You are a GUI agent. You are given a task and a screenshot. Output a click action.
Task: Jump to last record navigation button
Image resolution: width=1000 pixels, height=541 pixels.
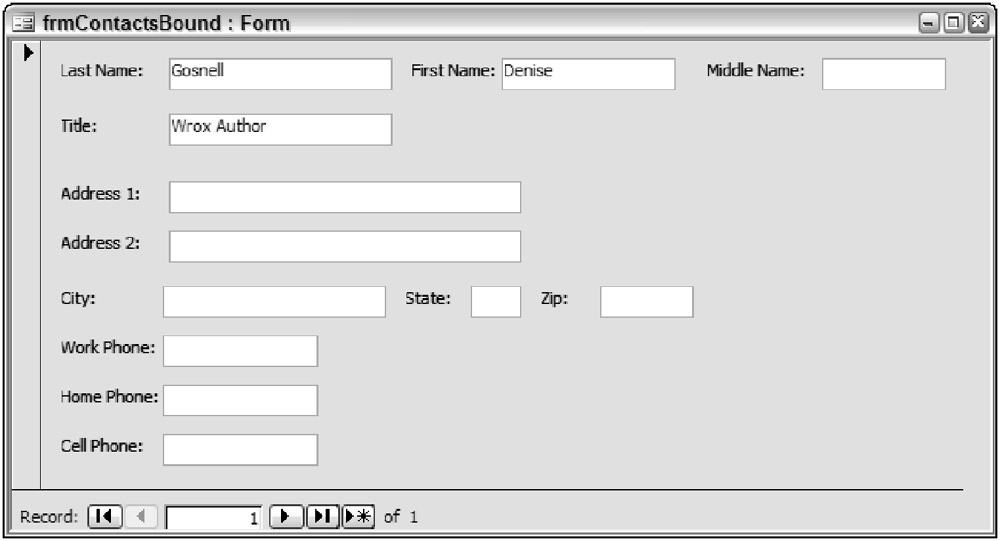323,516
